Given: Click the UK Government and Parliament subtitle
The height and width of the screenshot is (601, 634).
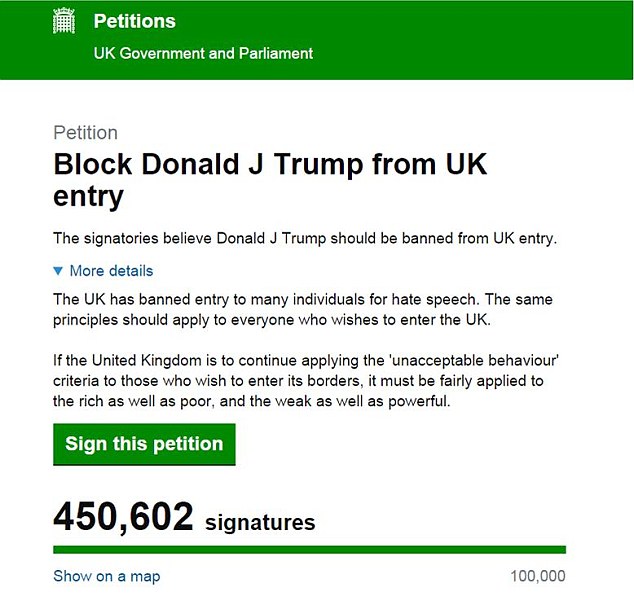Looking at the screenshot, I should point(203,53).
